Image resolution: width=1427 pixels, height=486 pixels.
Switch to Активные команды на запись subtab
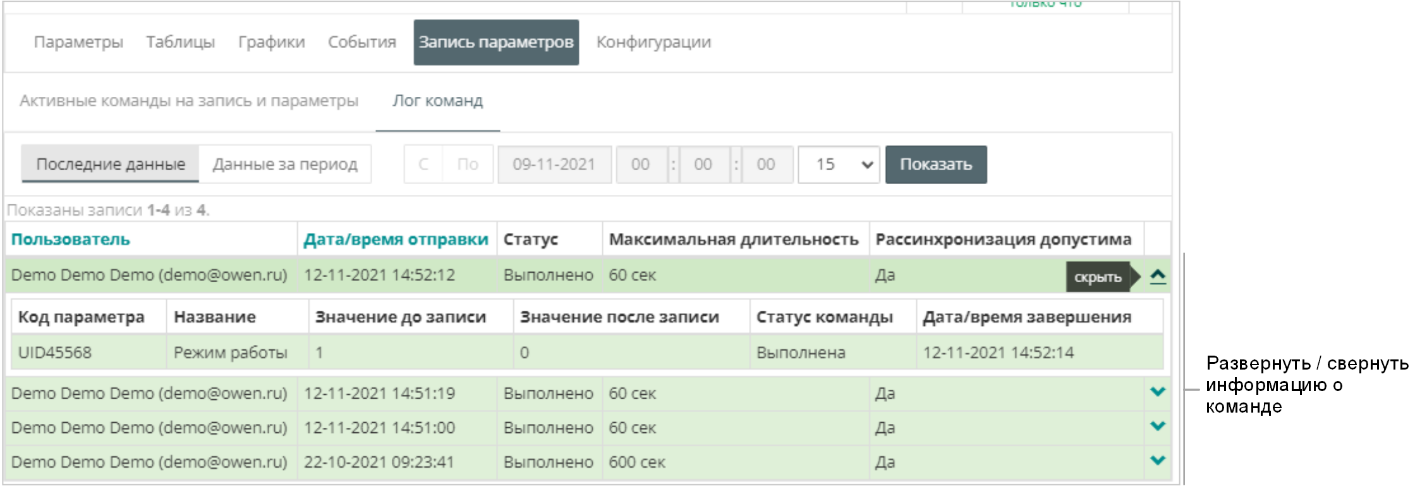pyautogui.click(x=189, y=101)
